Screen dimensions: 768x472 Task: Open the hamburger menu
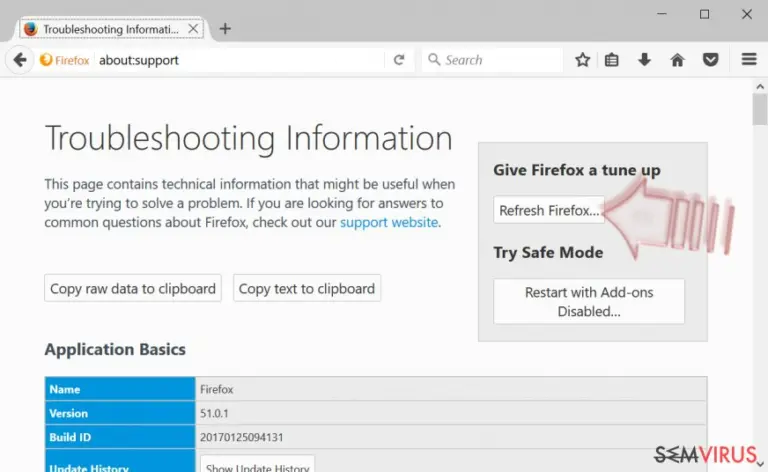pos(749,59)
